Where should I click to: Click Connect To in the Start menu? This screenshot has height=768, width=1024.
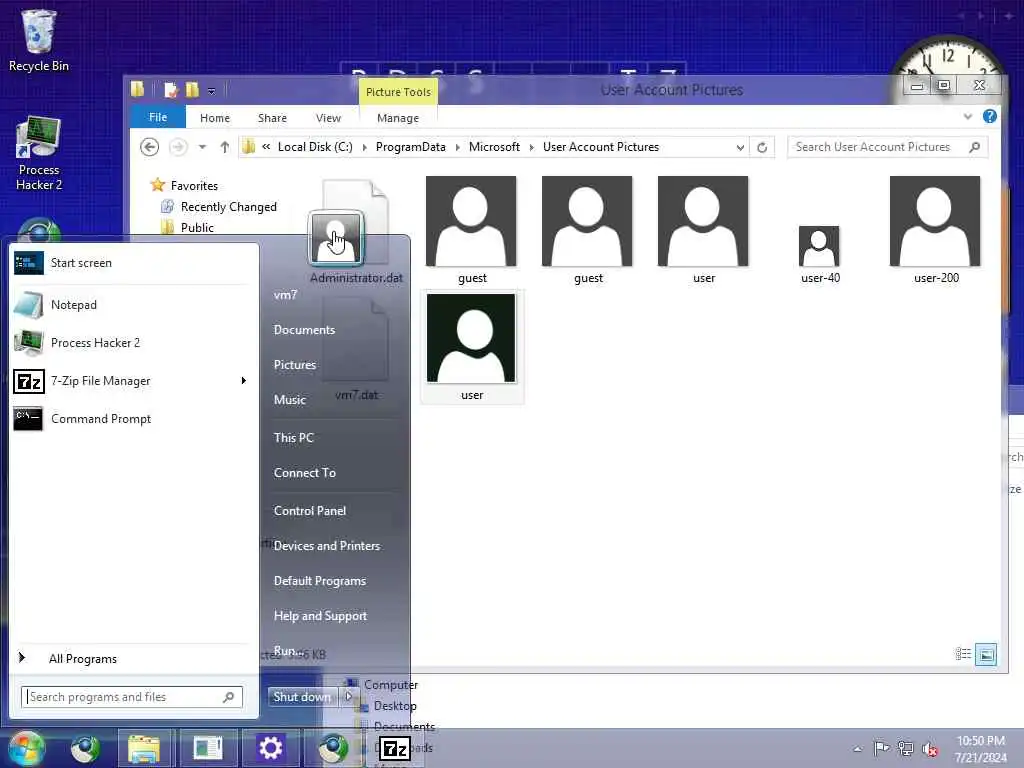(304, 473)
